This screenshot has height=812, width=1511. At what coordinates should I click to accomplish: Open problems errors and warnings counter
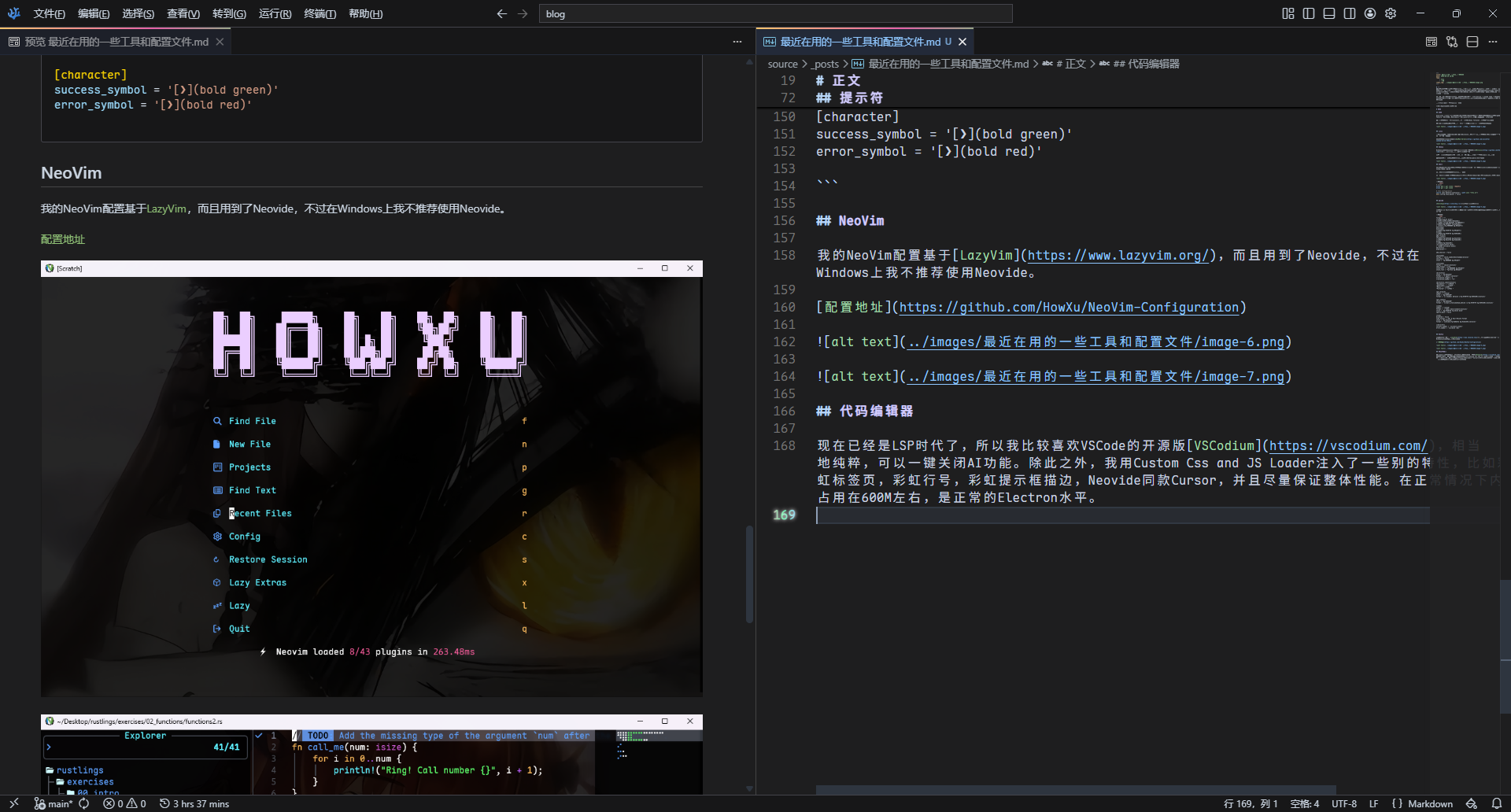[124, 803]
